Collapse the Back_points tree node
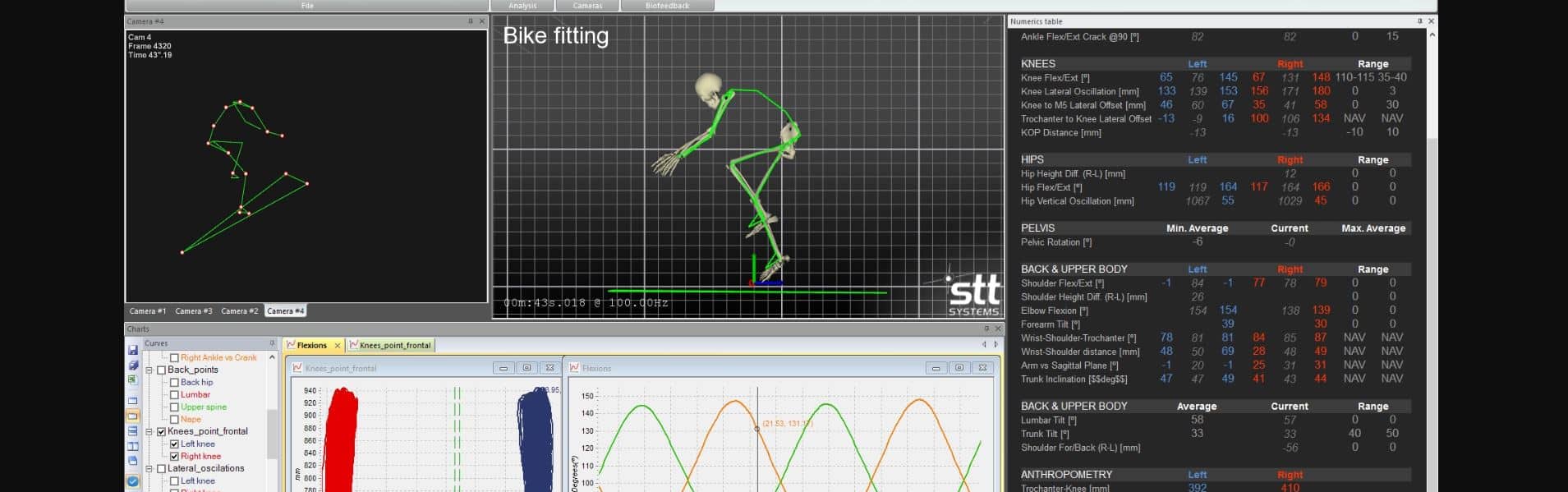The height and width of the screenshot is (492, 1568). click(149, 370)
